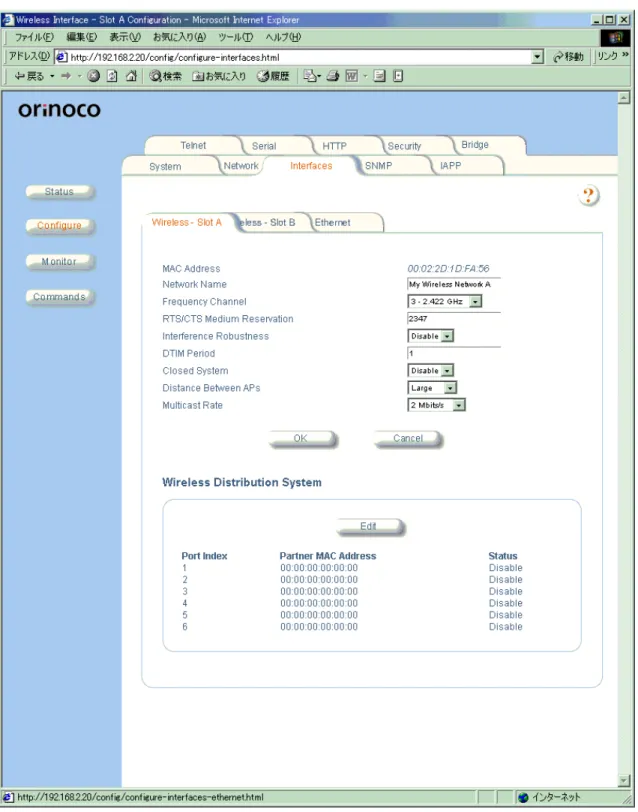Viewport: 638px width, 812px height.
Task: Select the Ethernet sub-tab
Action: tap(332, 222)
